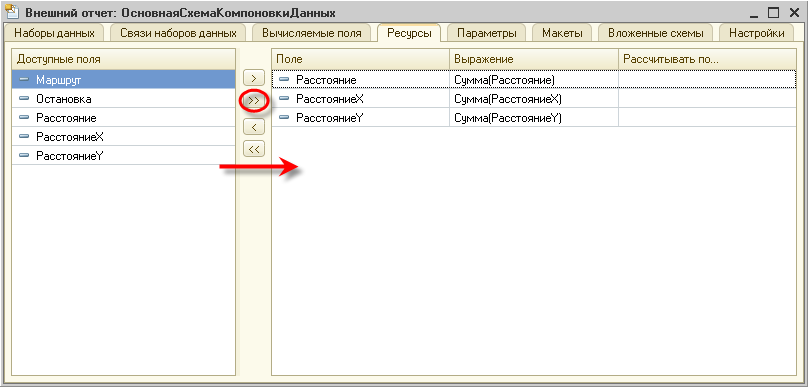Switch to the Вложенные схемы tab
Viewport: 808px width, 387px height.
pos(655,33)
